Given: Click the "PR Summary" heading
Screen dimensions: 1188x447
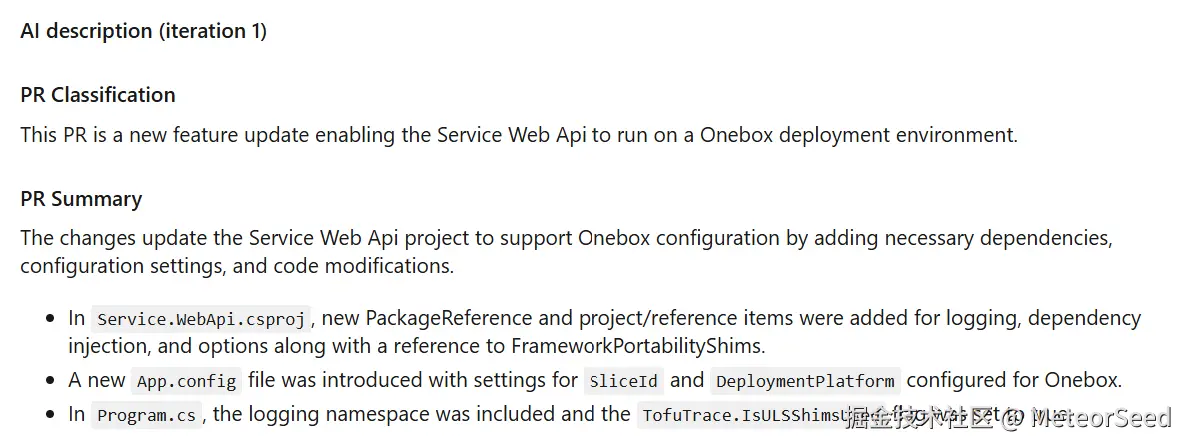Looking at the screenshot, I should tap(81, 199).
